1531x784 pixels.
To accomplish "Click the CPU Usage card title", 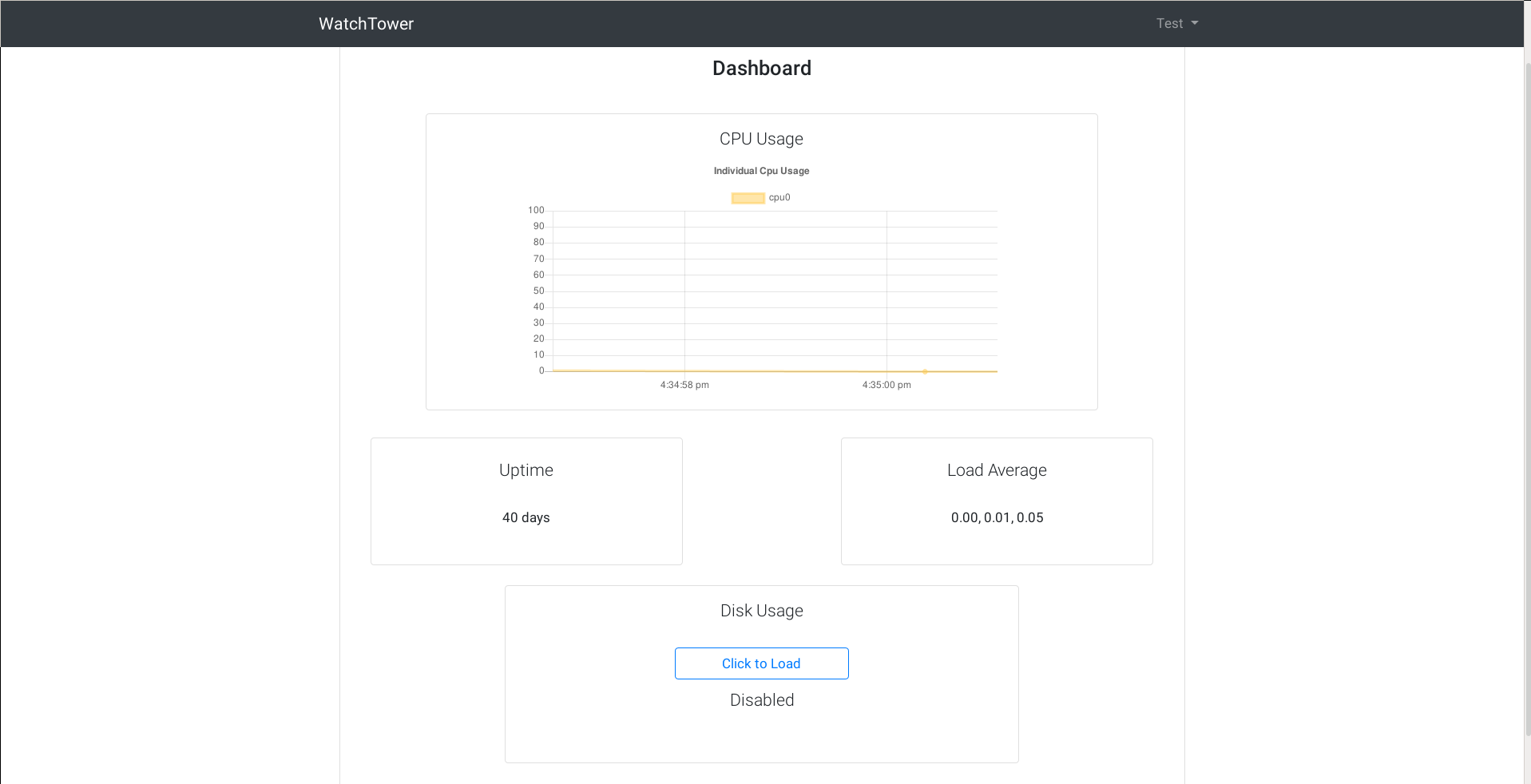I will [x=761, y=138].
